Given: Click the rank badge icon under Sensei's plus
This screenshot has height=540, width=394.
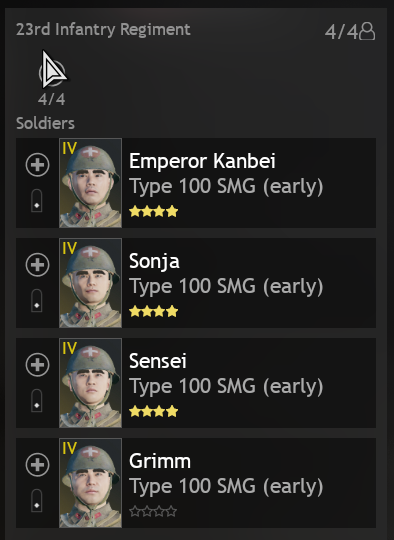Looking at the screenshot, I should [x=37, y=401].
